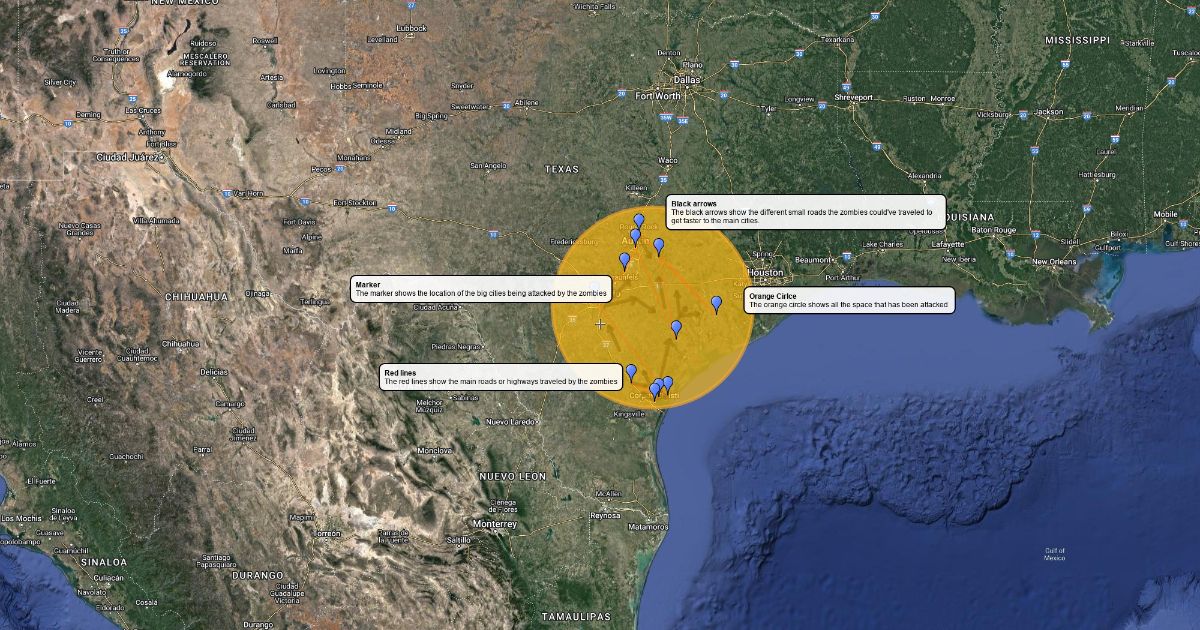The image size is (1200, 630).
Task: Click the Gulf of Mexico label
Action: (x=1054, y=554)
